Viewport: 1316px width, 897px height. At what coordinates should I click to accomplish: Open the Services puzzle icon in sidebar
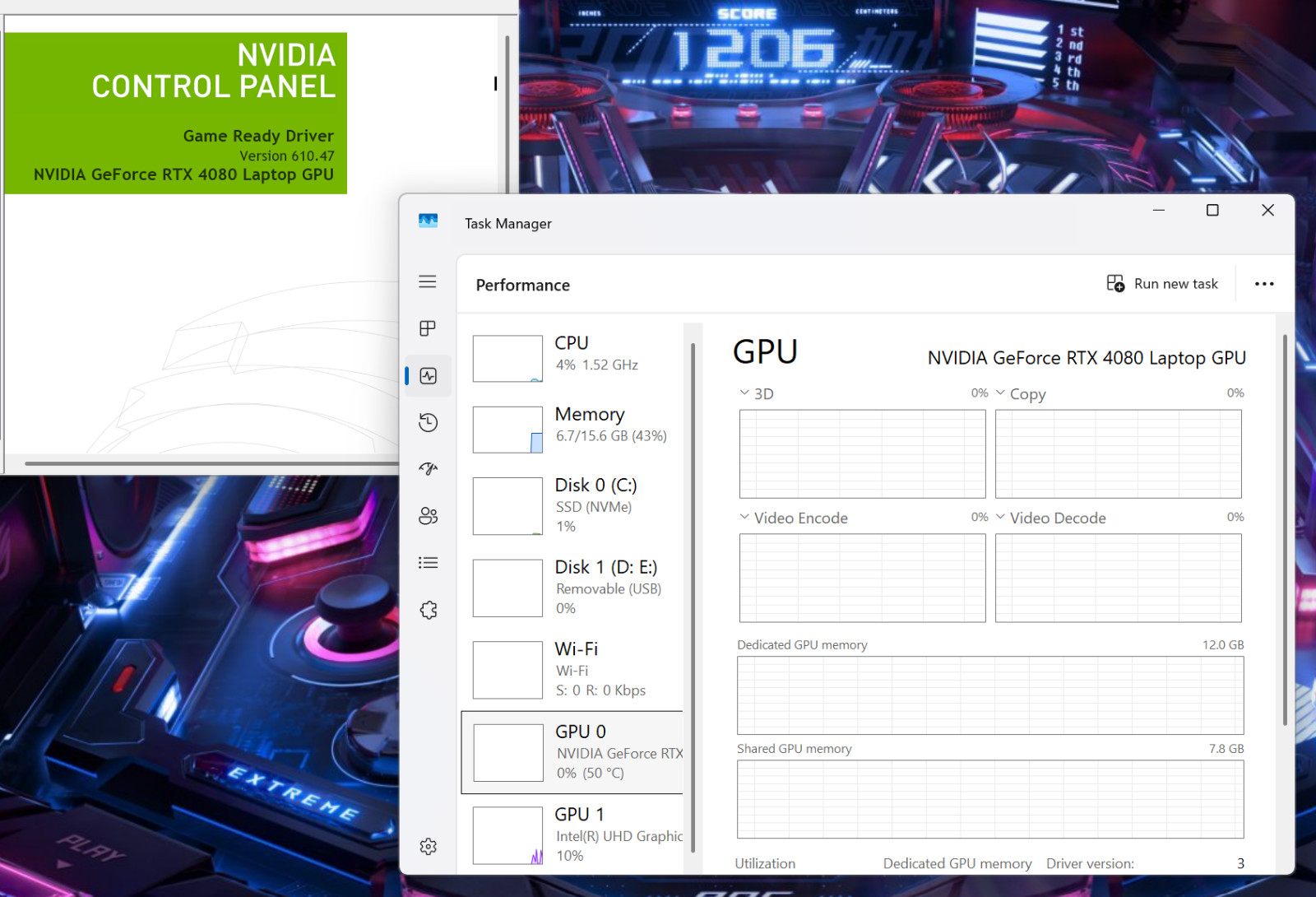428,610
